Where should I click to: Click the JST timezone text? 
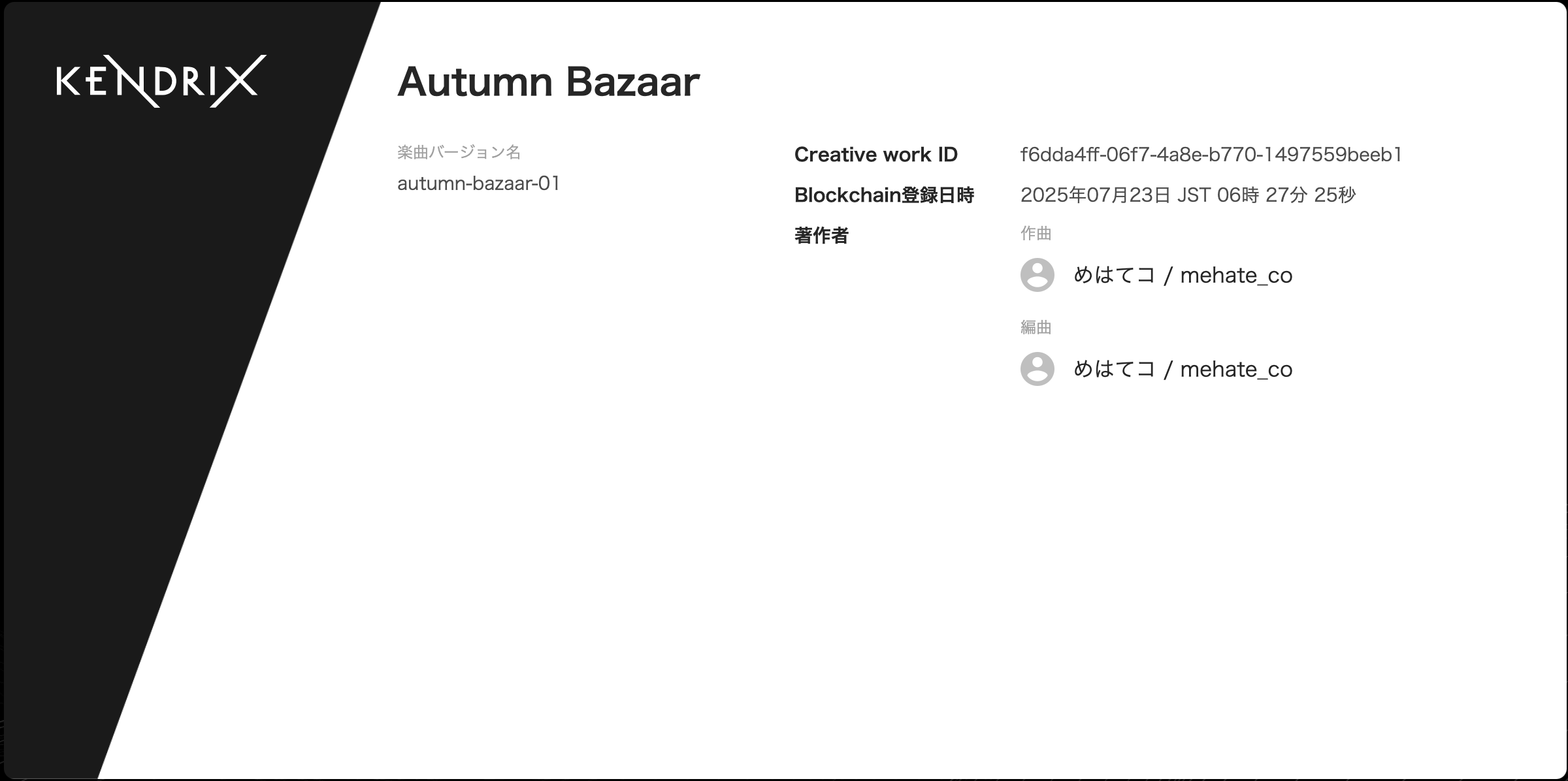coord(1194,195)
